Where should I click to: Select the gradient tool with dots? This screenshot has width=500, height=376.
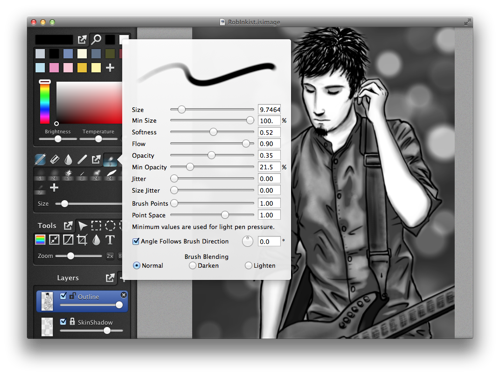click(54, 240)
